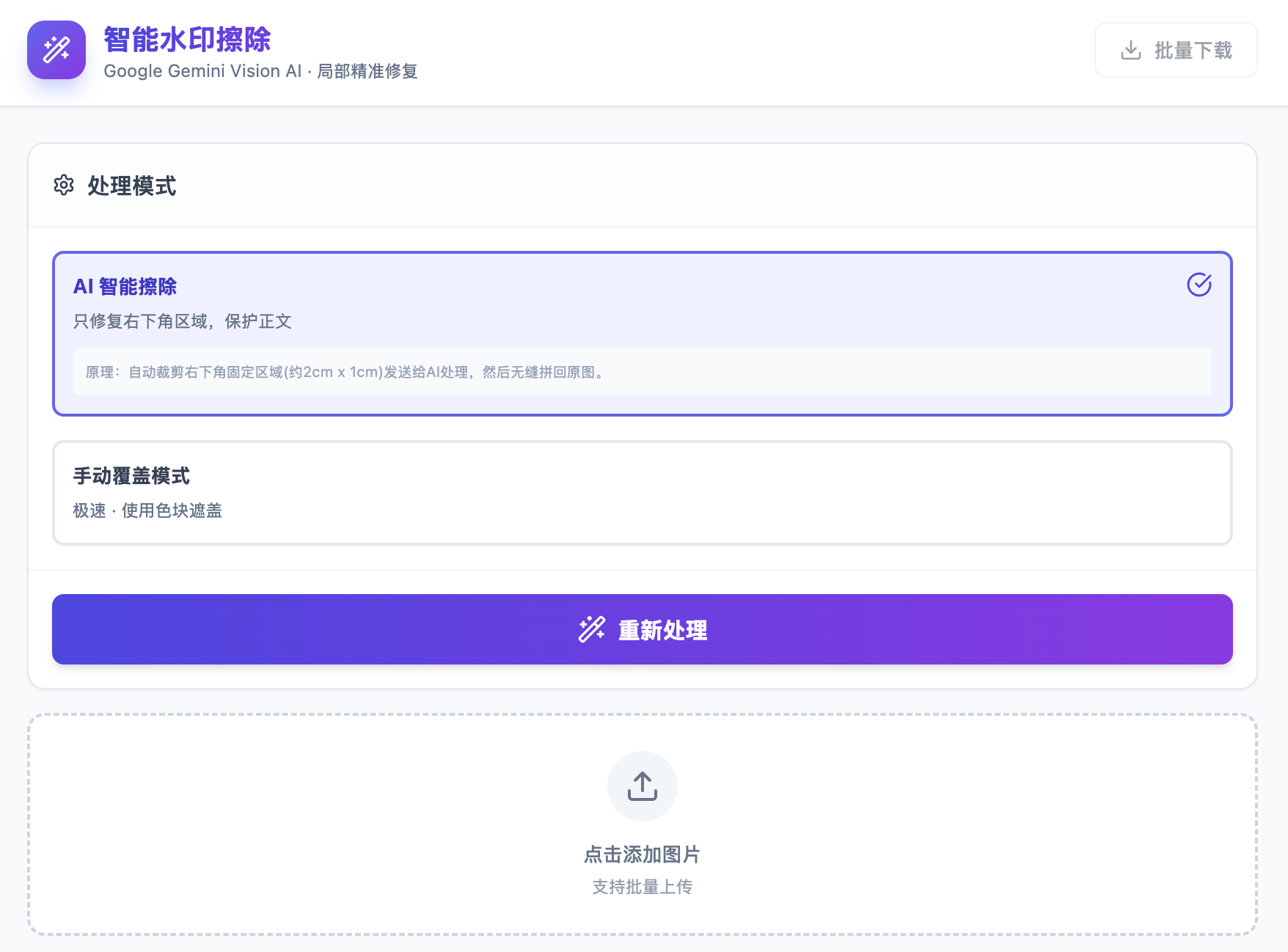
Task: Click the circular upload arrow icon
Action: coord(642,786)
